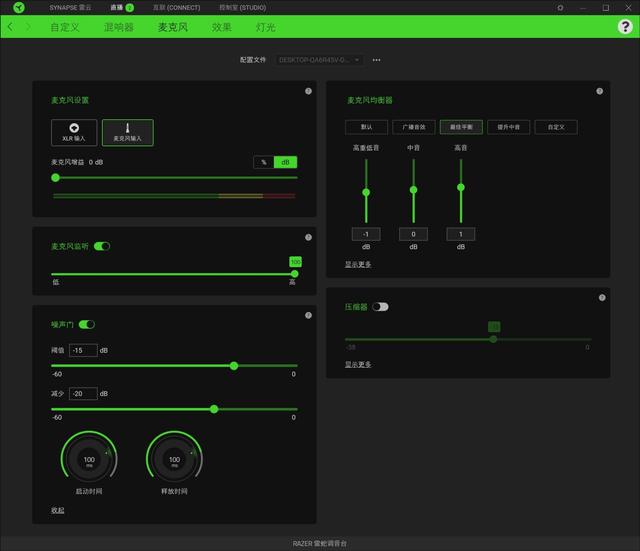Click the info icon in 压缩器 panel
This screenshot has width=640, height=551.
click(600, 297)
